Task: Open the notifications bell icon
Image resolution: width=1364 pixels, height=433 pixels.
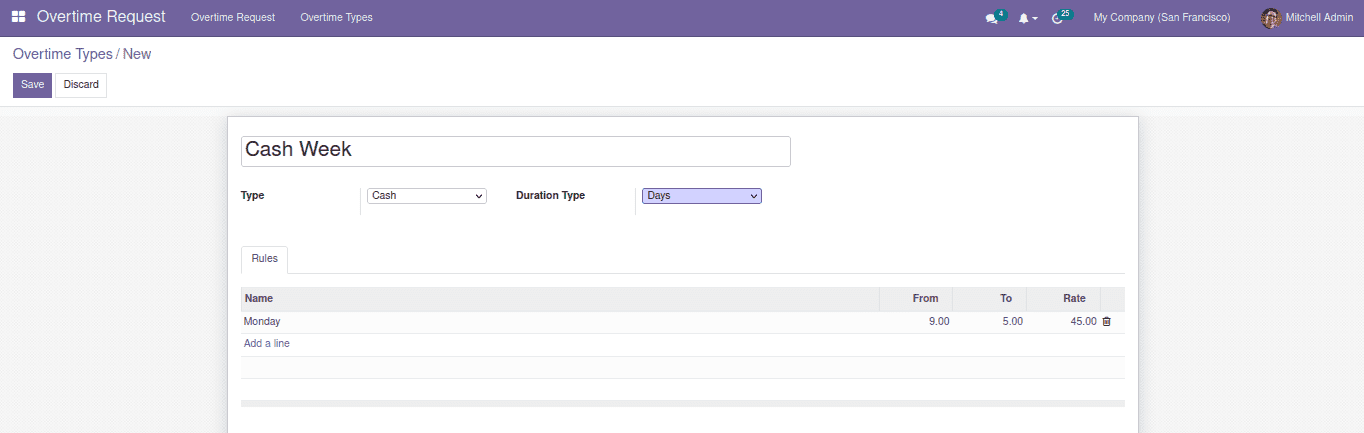Action: (1025, 18)
